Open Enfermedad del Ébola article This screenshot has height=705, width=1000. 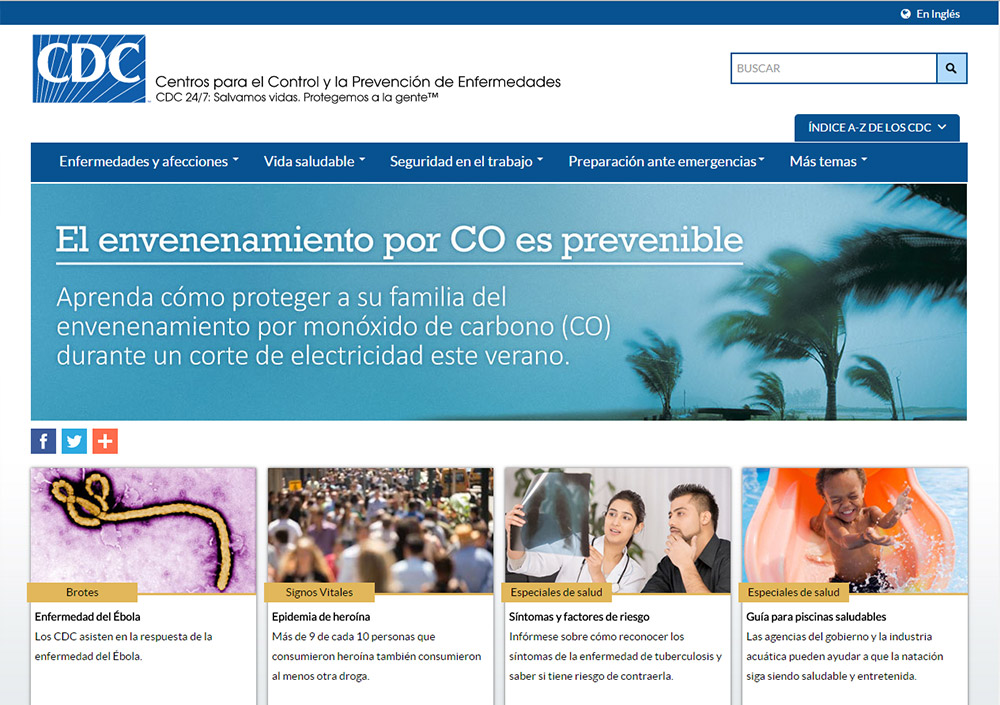click(87, 617)
